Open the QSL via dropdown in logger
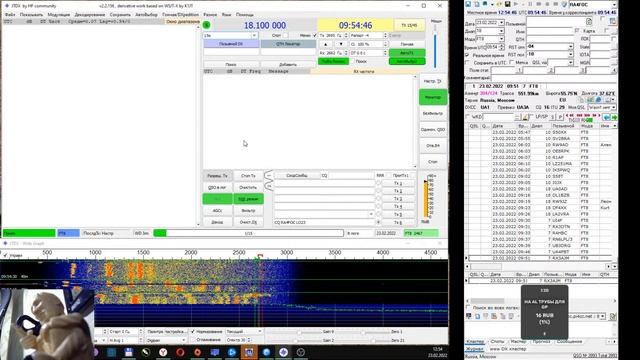This screenshot has width=640, height=360. coord(571,62)
